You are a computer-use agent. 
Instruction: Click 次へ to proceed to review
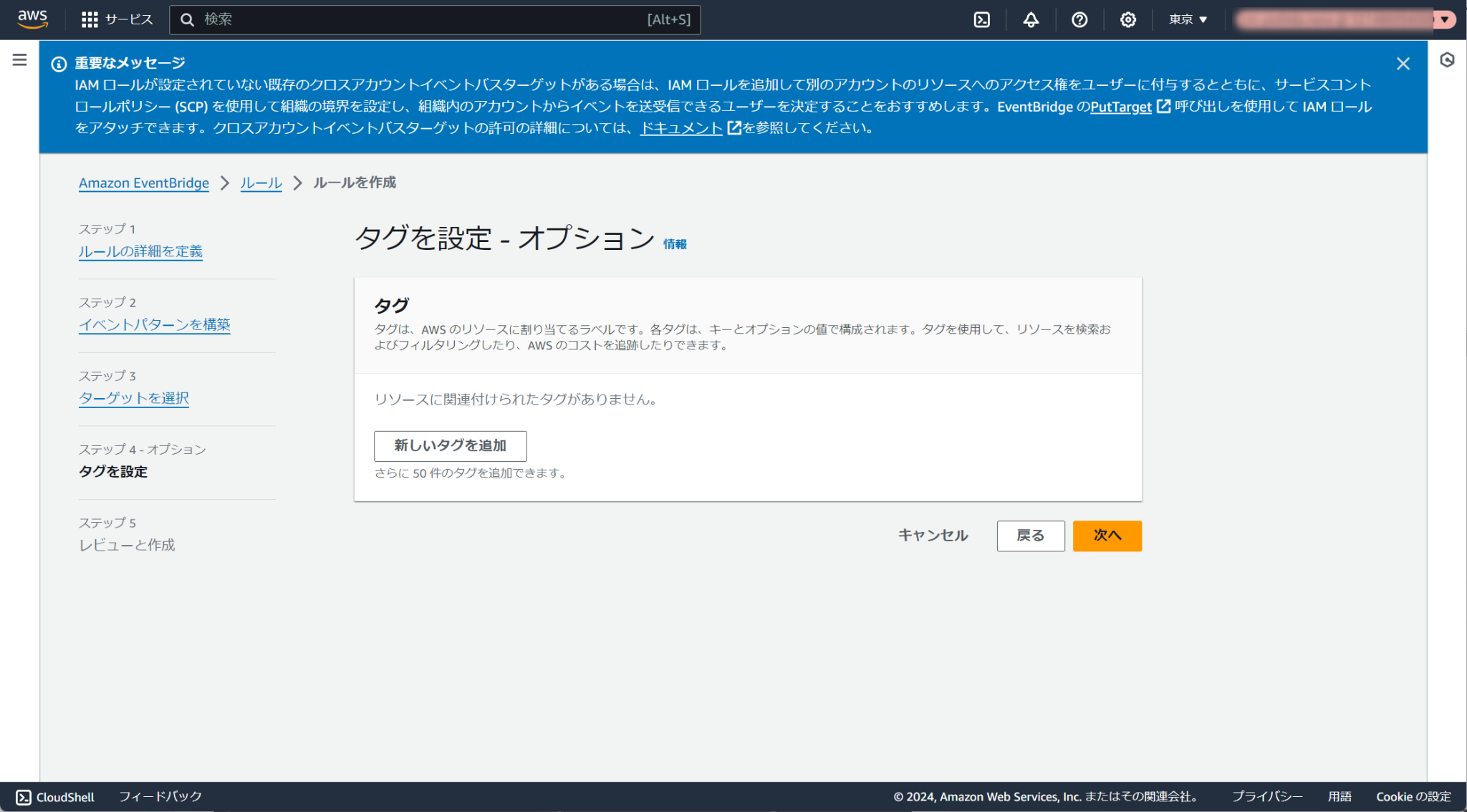(x=1107, y=536)
